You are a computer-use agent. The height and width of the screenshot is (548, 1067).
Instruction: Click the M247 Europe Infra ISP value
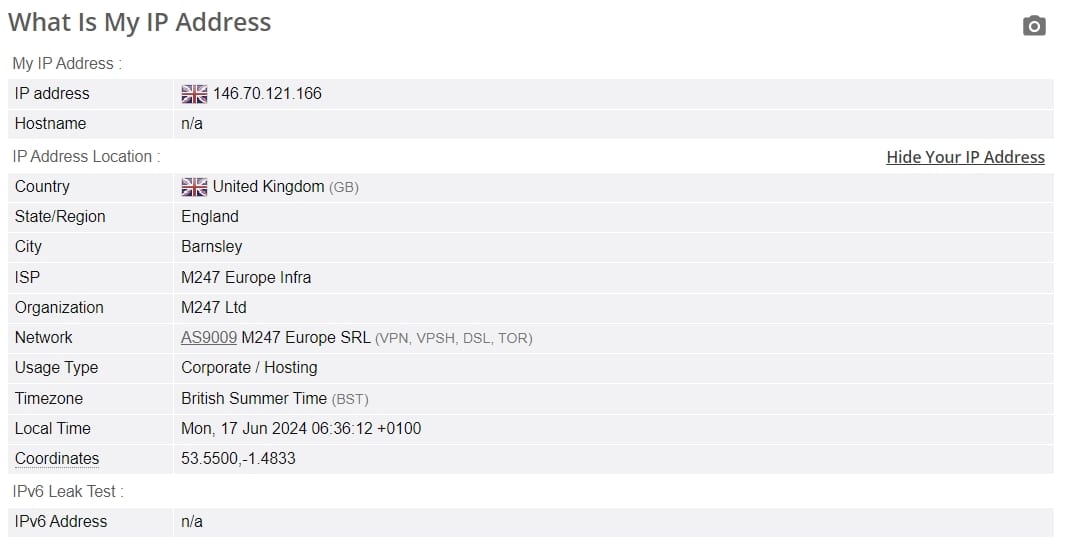(246, 278)
